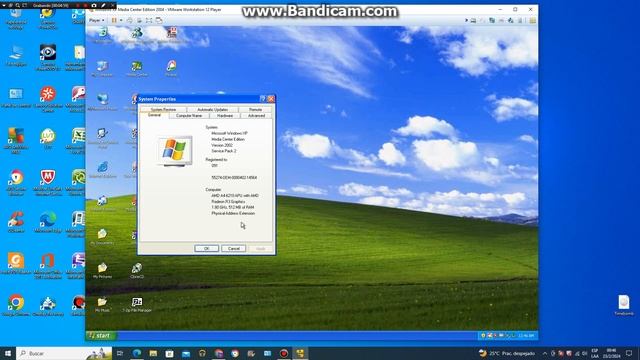Open File Explorer from the host taskbar
This screenshot has height=360, width=640.
pyautogui.click(x=153, y=353)
